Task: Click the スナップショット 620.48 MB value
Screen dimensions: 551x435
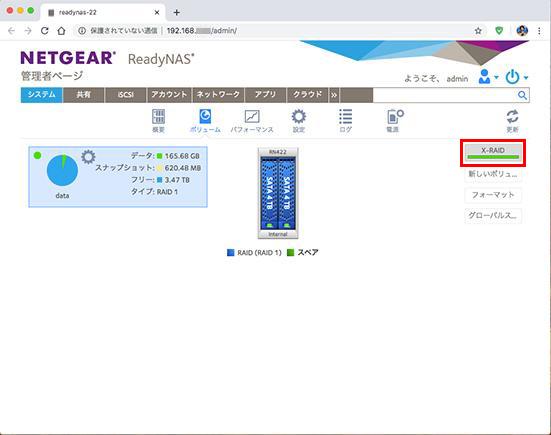Action: 183,168
